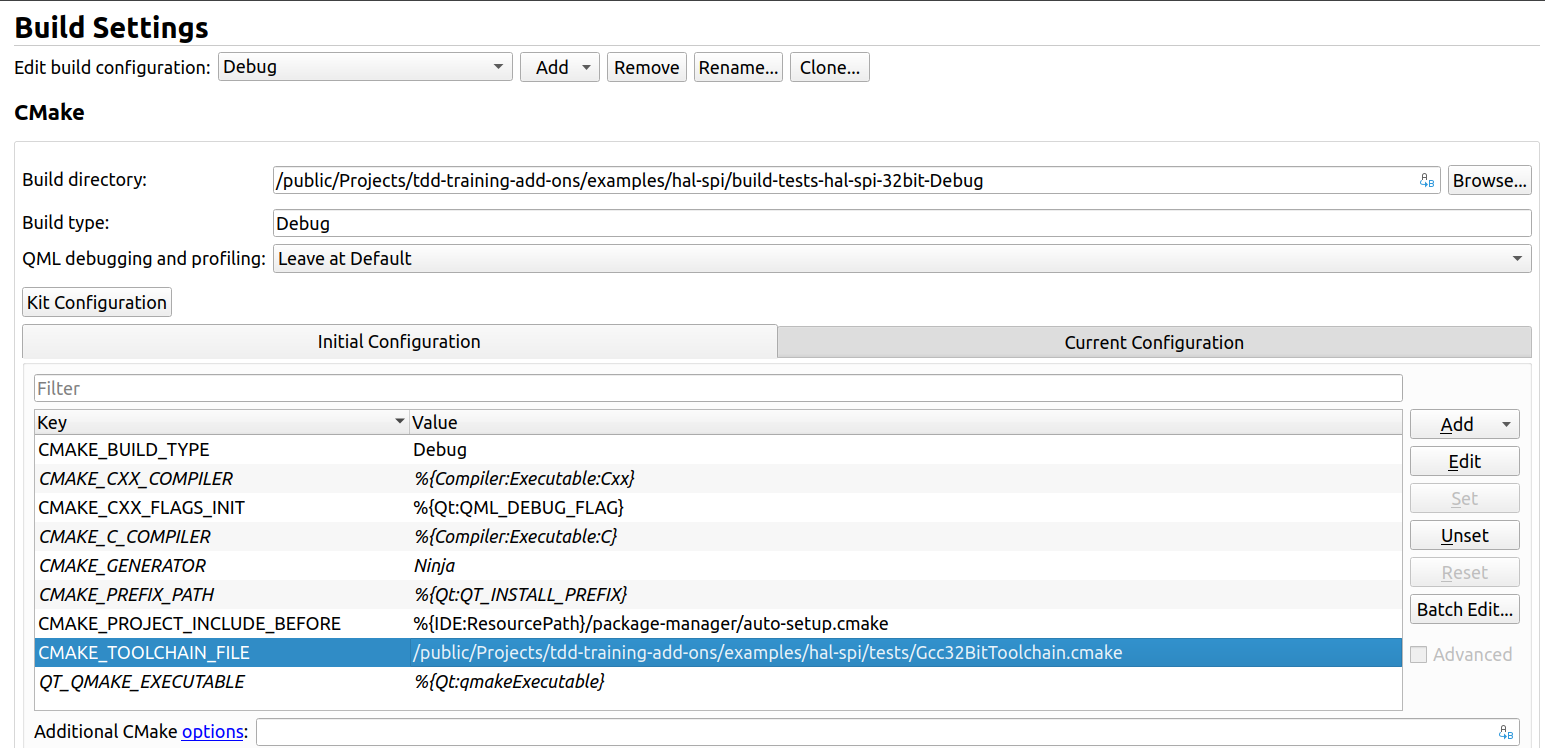Switch to Initial Configuration tab
Viewport: 1545px width, 748px height.
tap(399, 341)
